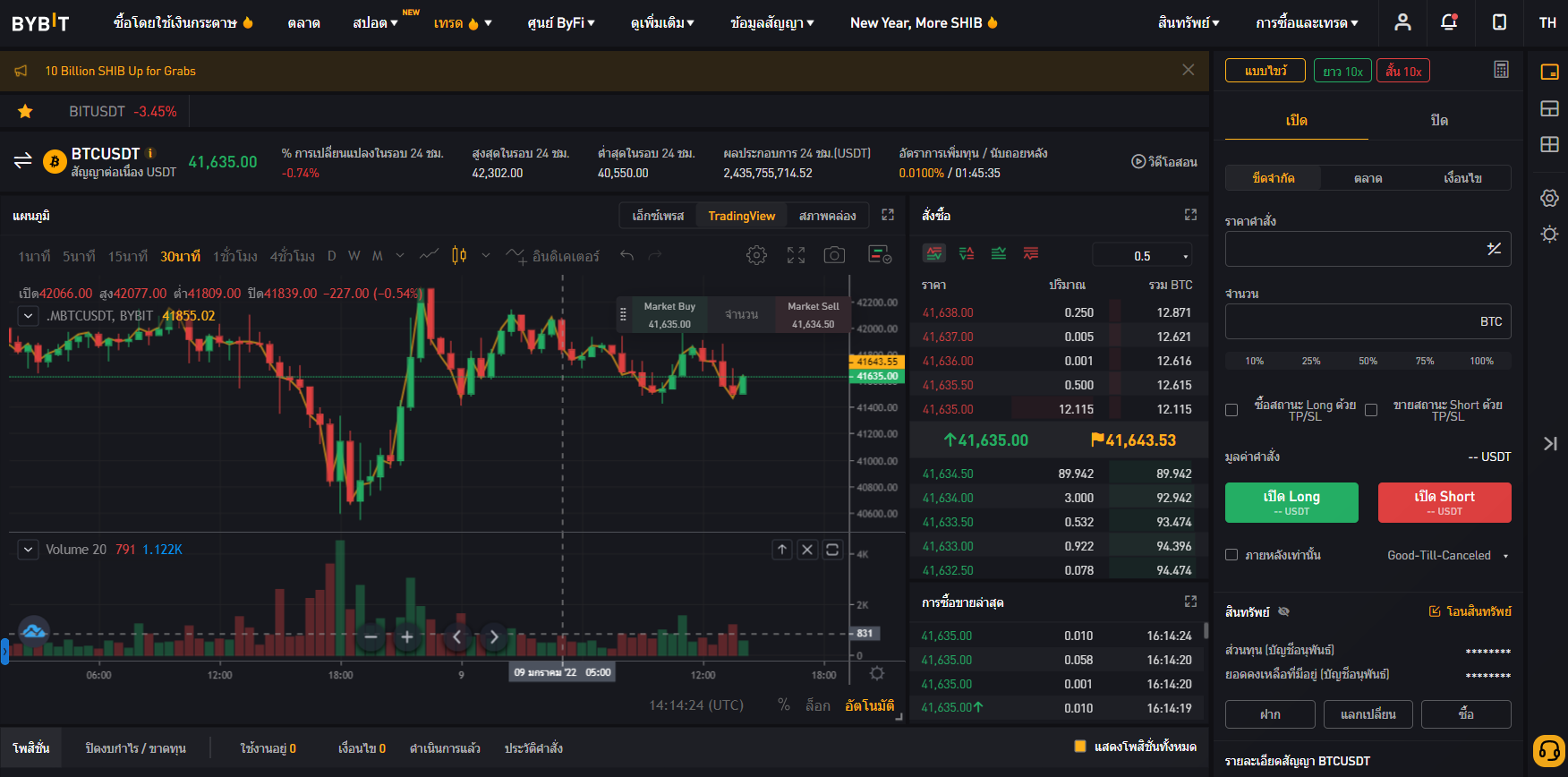
Task: Open the notifications bell icon
Action: point(1449,22)
